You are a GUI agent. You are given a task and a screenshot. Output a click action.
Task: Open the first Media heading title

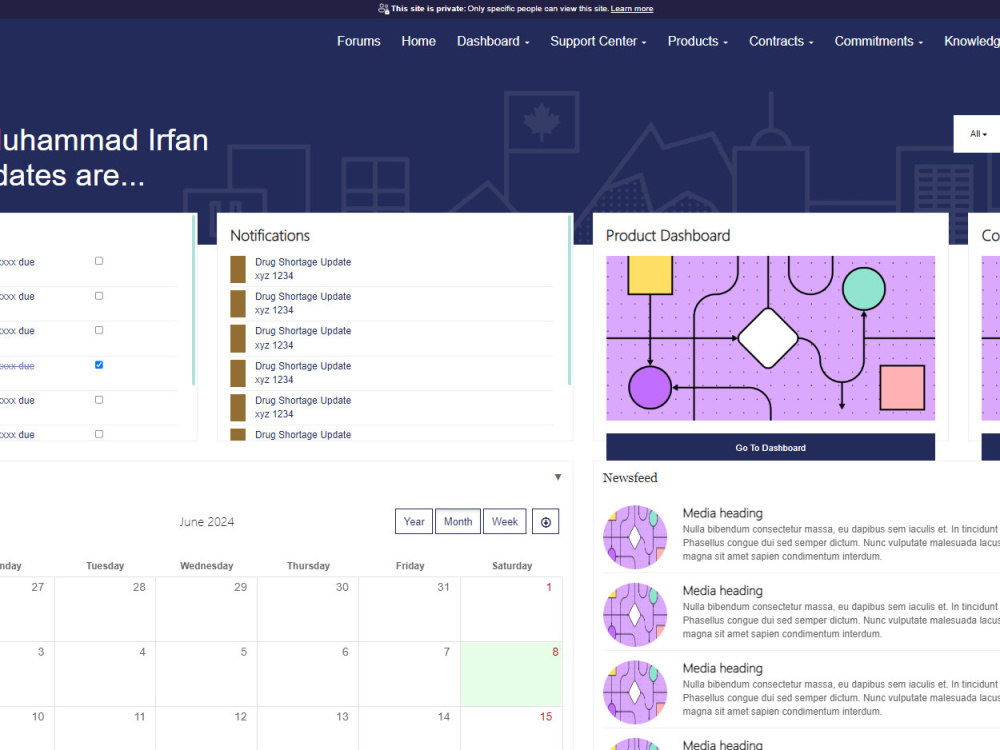pyautogui.click(x=723, y=513)
